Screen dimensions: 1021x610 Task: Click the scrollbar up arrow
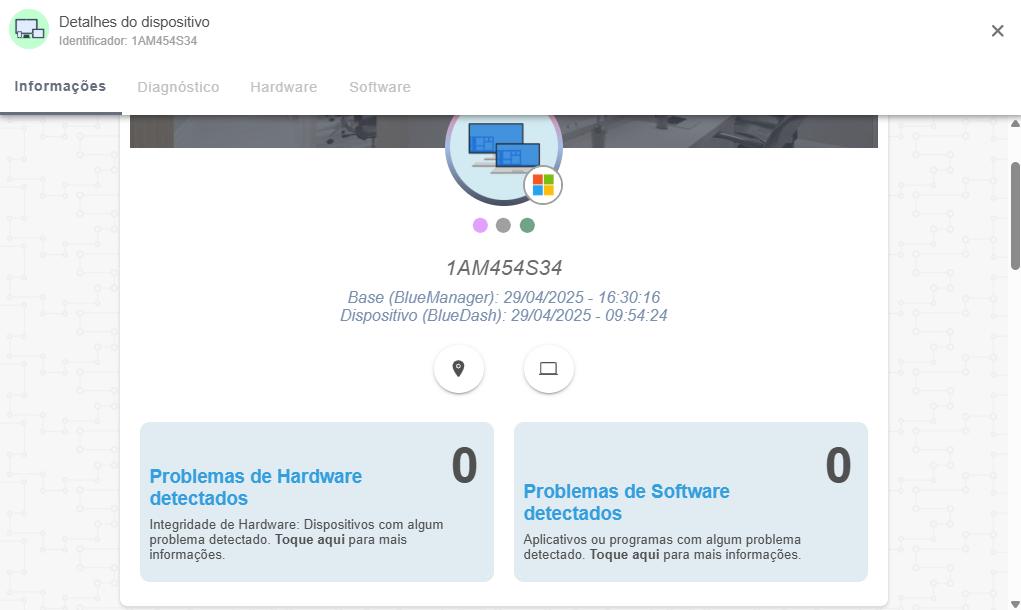(1015, 122)
